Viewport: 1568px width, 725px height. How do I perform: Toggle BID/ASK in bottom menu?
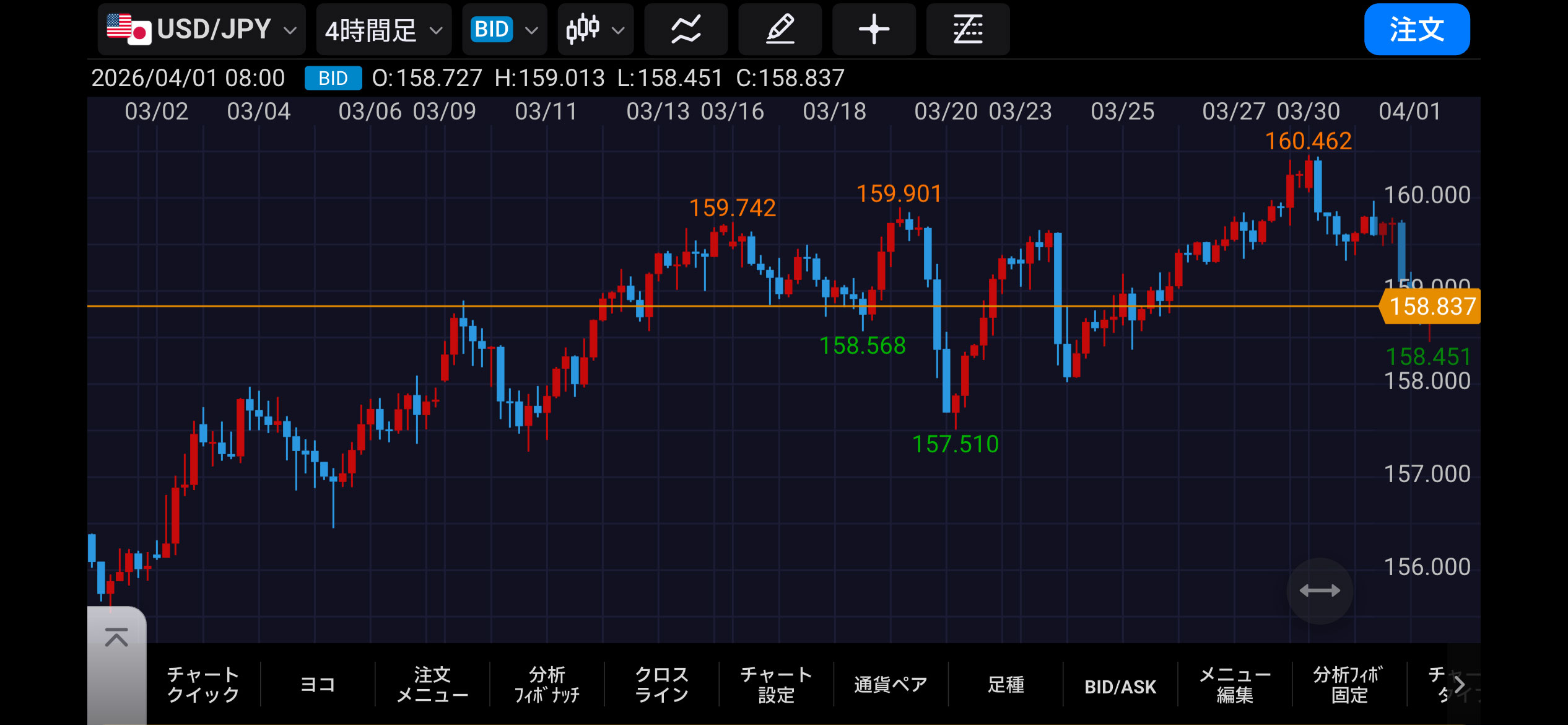(x=1120, y=686)
